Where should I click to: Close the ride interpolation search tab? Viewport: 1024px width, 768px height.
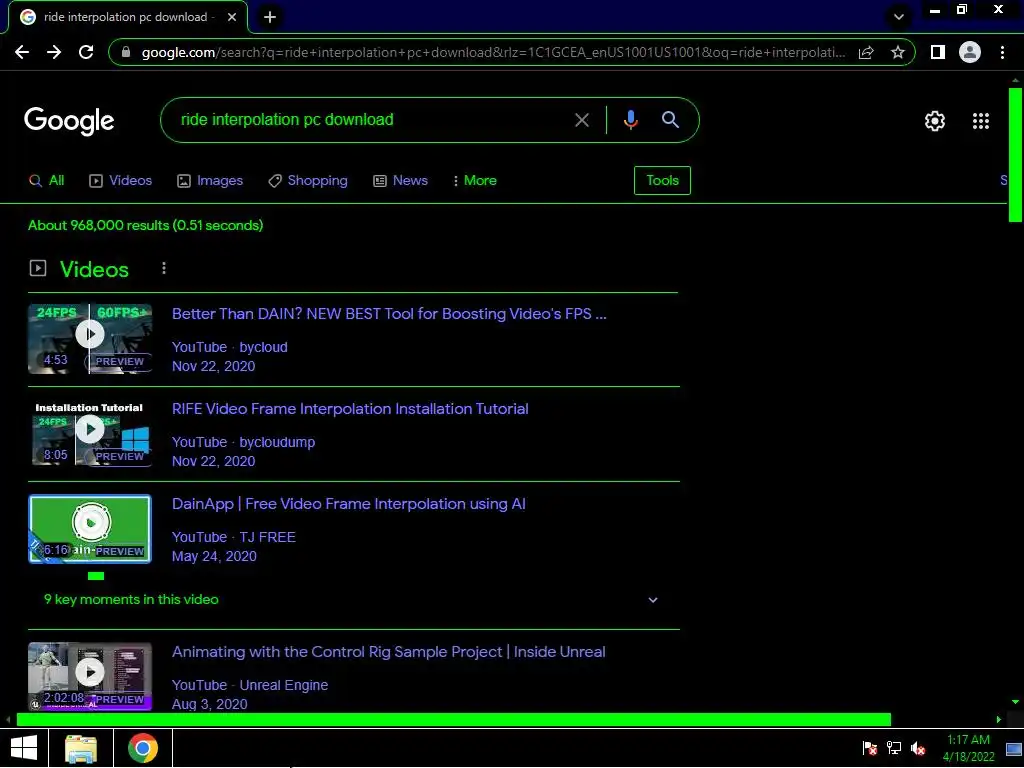coord(232,17)
